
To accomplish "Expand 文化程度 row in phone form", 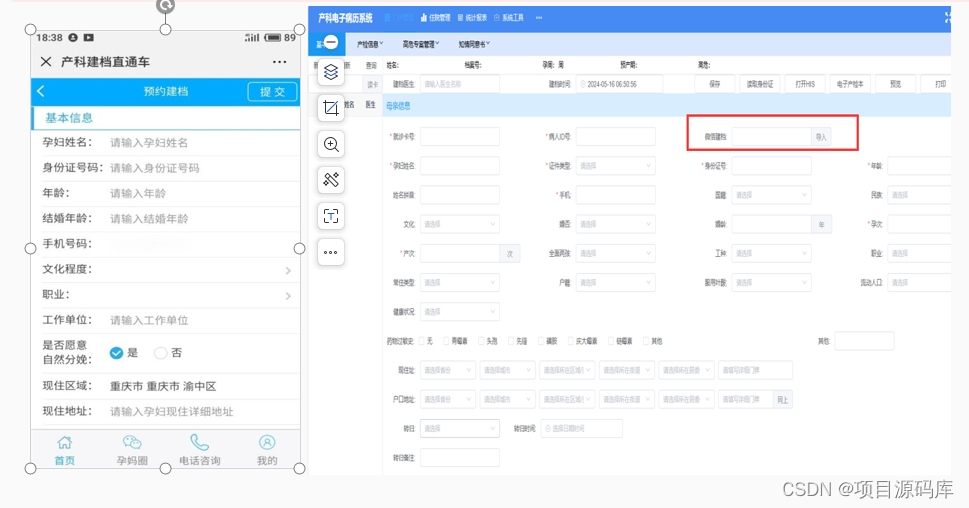I will pyautogui.click(x=166, y=269).
